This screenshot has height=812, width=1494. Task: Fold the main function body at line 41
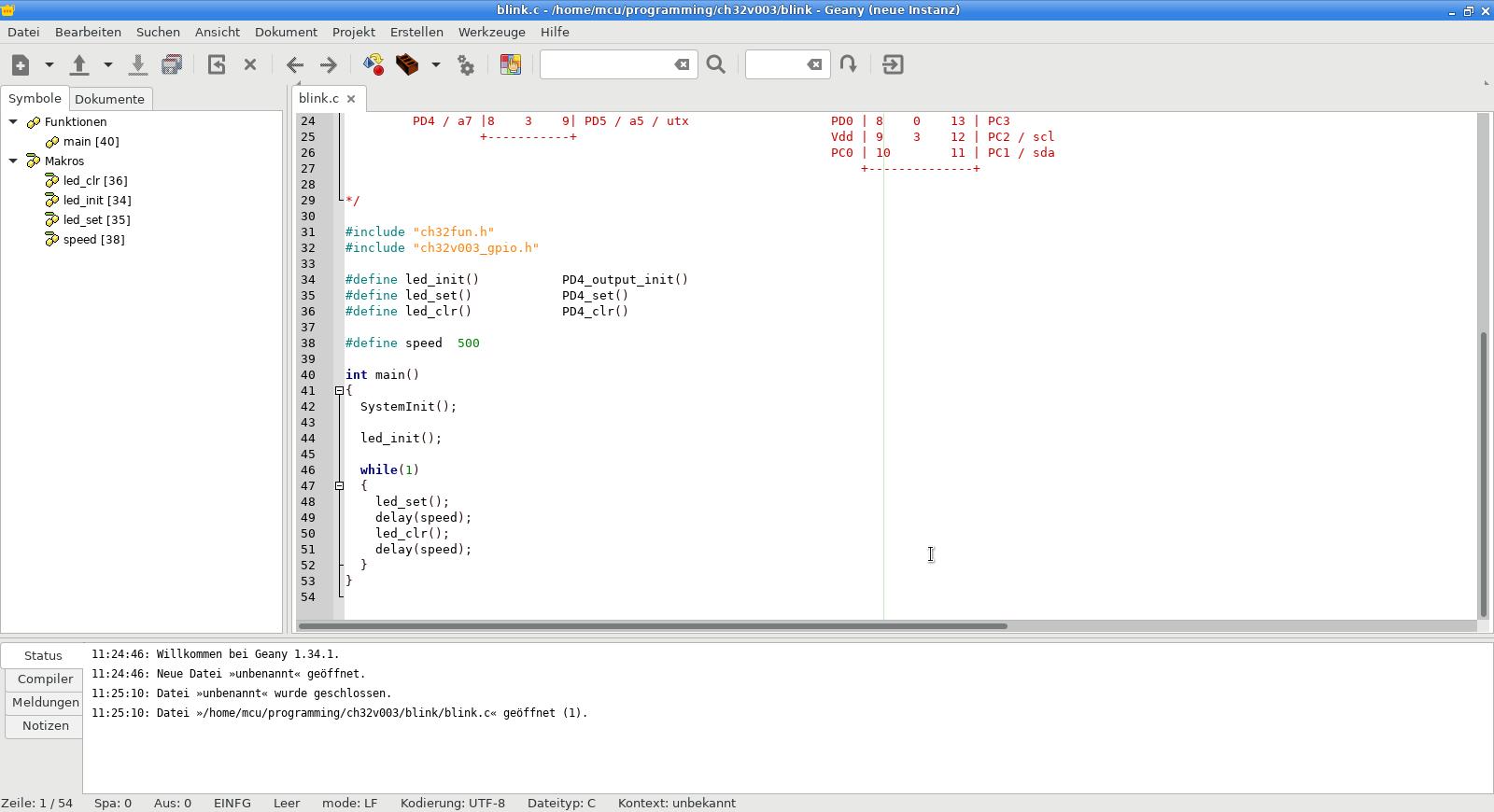pos(340,391)
